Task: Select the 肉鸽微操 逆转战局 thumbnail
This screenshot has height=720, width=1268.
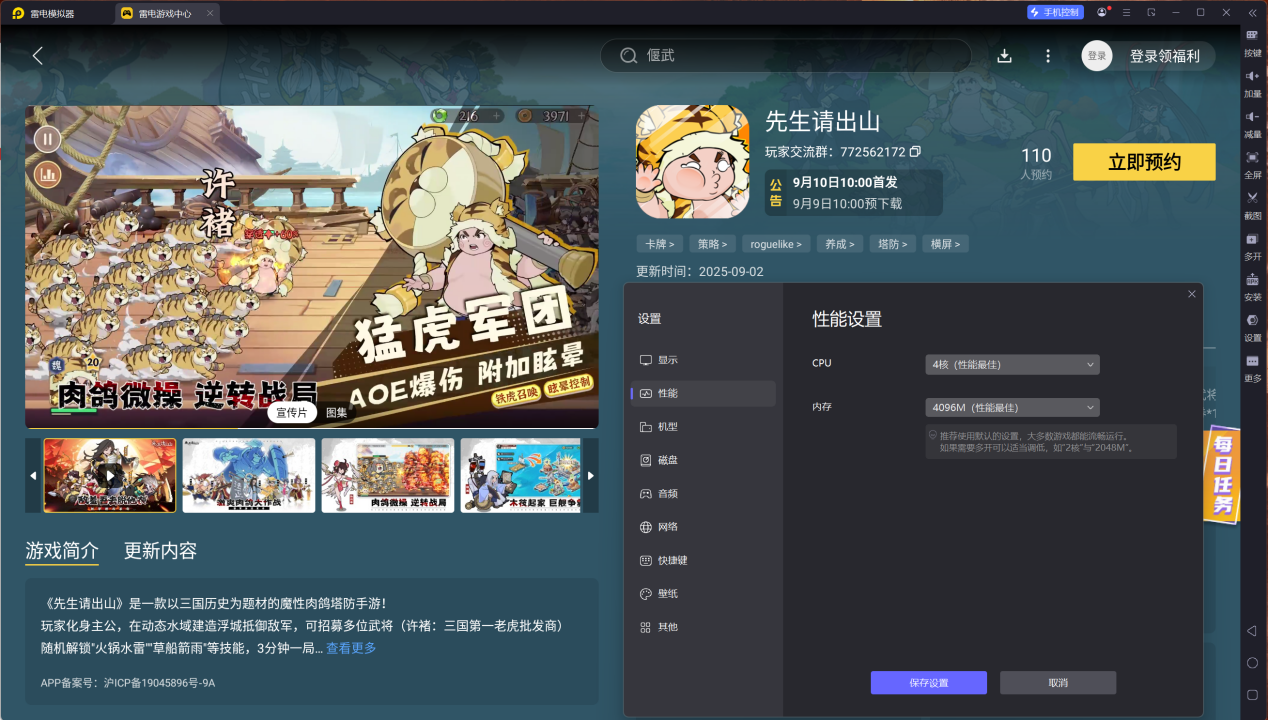Action: (387, 476)
